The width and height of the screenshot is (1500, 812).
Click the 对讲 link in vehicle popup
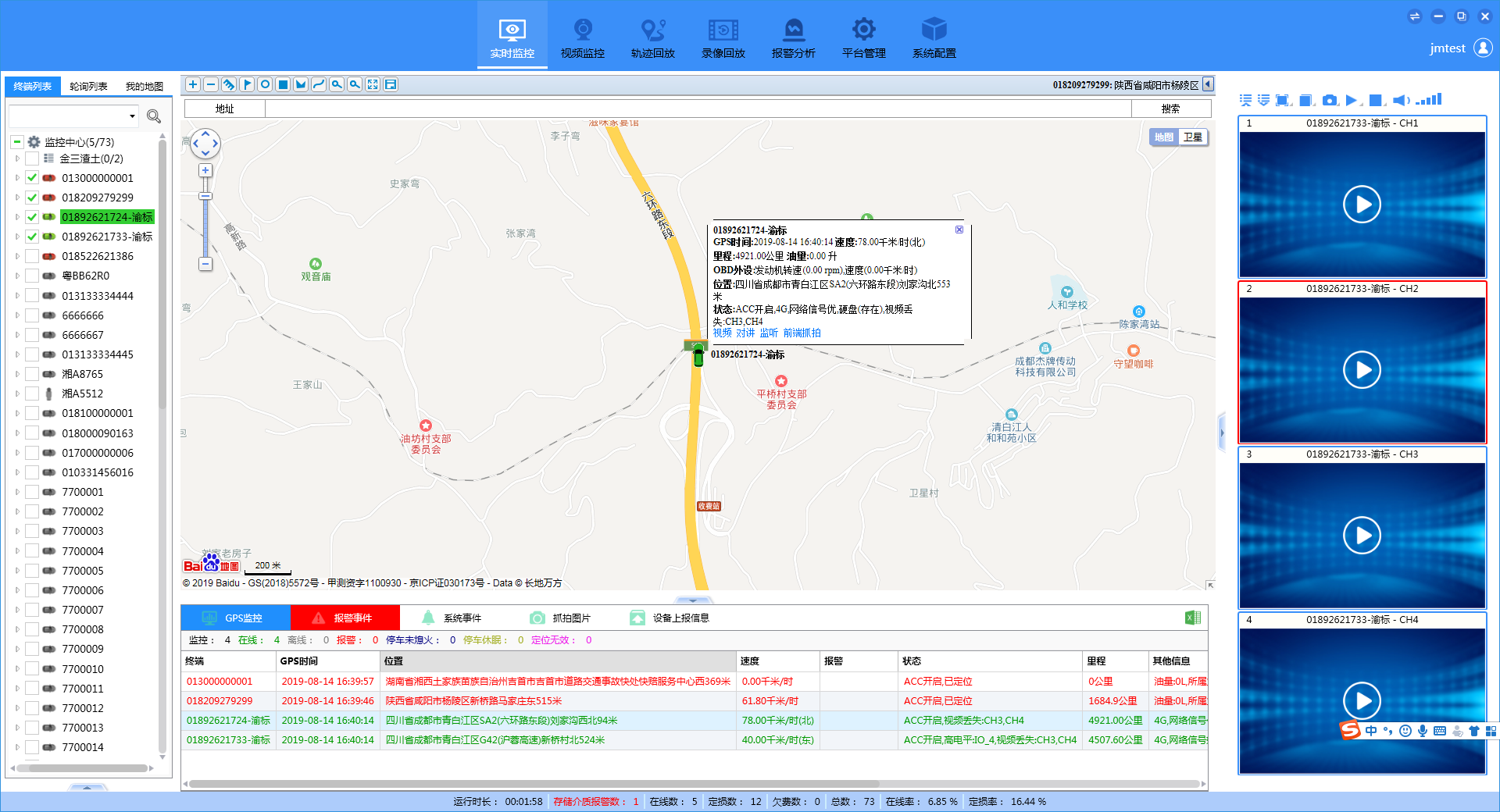745,333
